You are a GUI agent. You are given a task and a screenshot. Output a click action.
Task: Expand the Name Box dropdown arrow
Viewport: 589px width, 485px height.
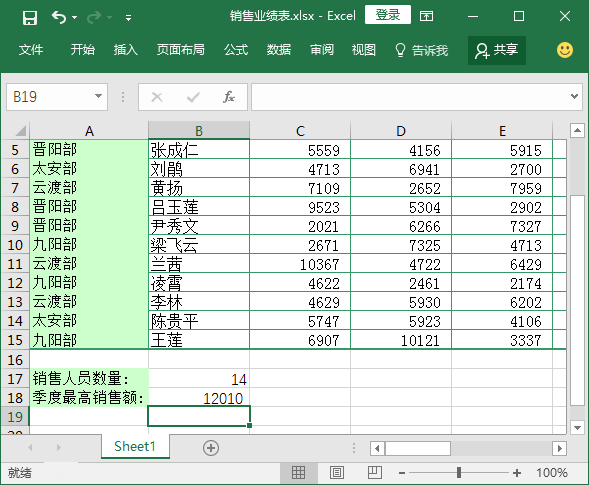pyautogui.click(x=98, y=97)
